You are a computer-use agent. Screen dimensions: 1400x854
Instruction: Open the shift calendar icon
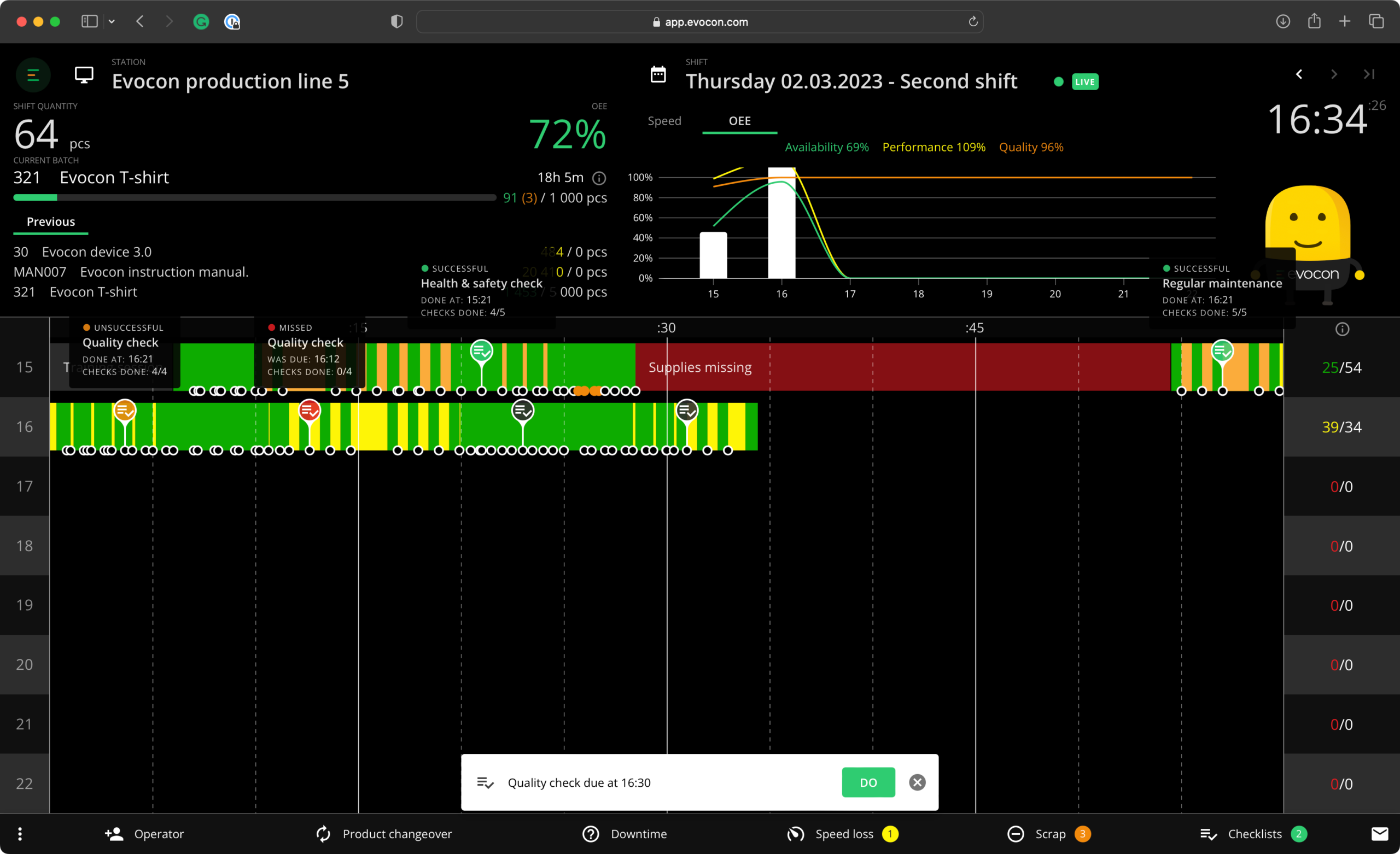pyautogui.click(x=658, y=74)
